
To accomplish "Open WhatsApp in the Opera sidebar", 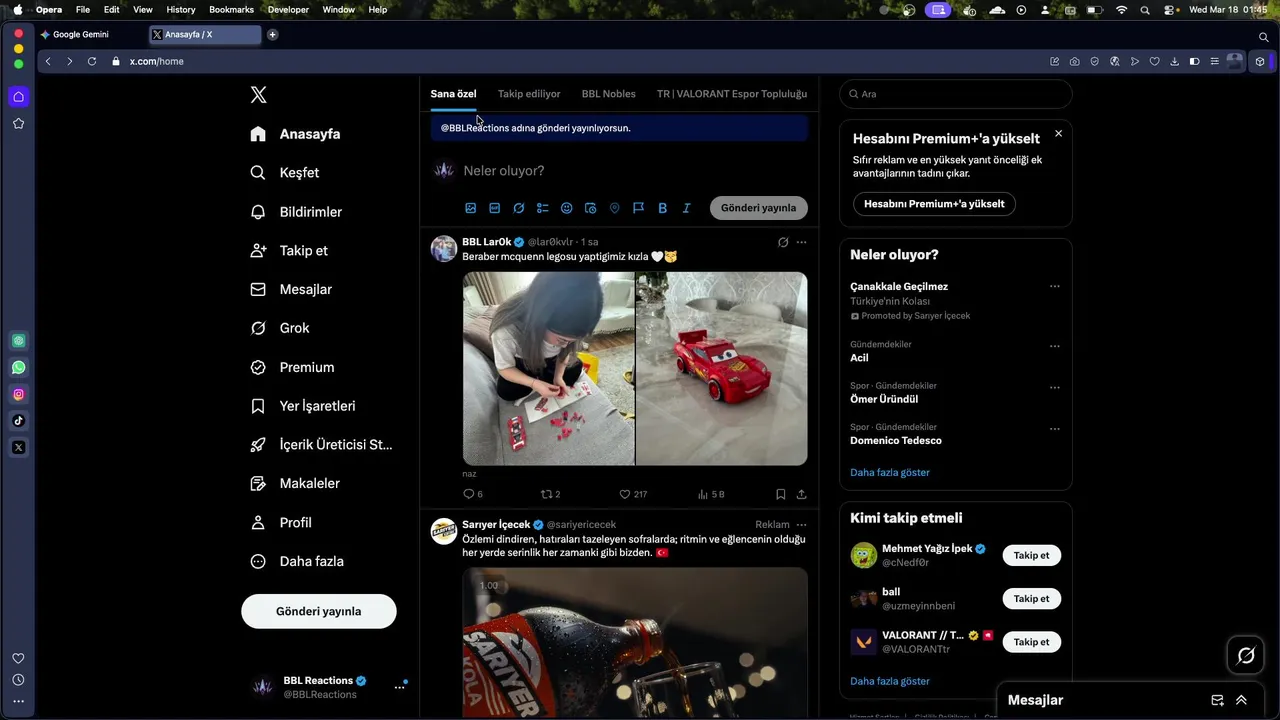I will tap(18, 367).
